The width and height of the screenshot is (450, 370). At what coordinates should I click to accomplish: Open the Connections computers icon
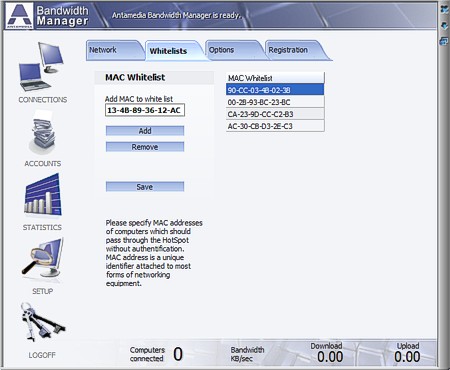point(42,67)
